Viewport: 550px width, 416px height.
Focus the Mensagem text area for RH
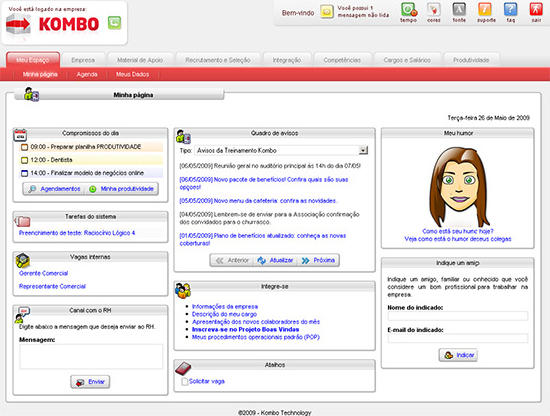coord(91,356)
